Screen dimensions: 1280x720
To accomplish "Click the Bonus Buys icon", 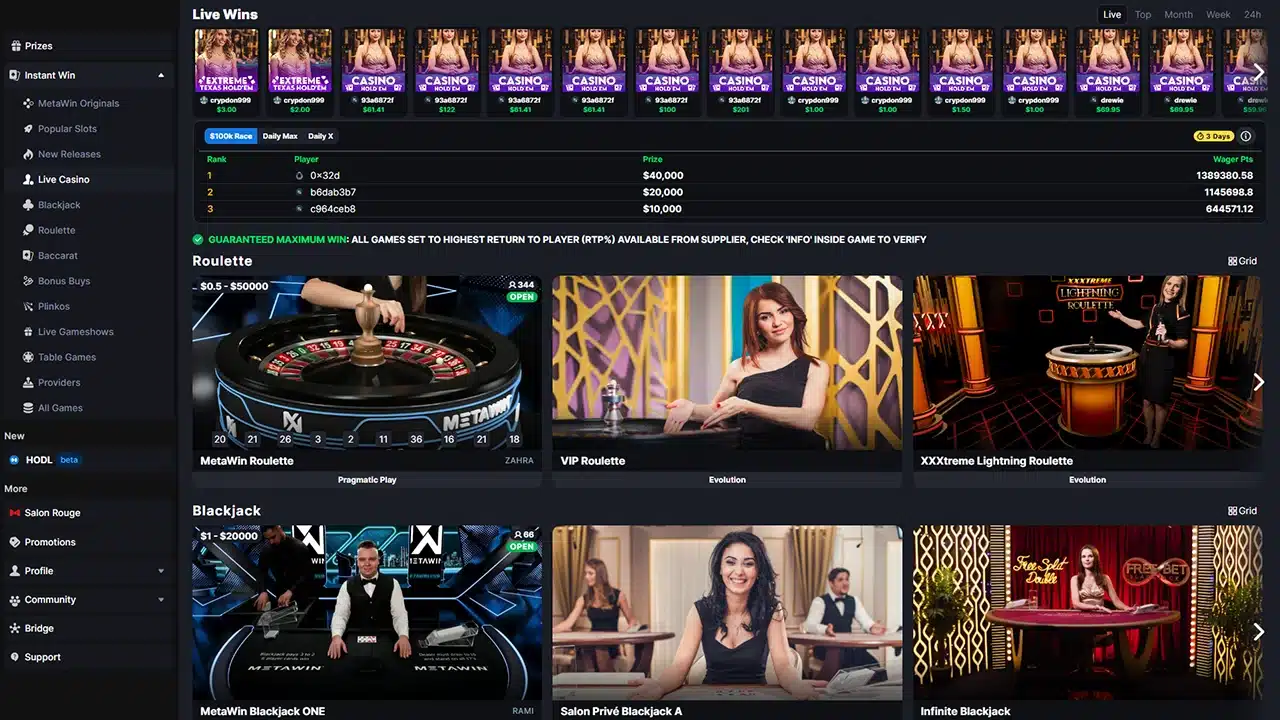I will [x=29, y=281].
